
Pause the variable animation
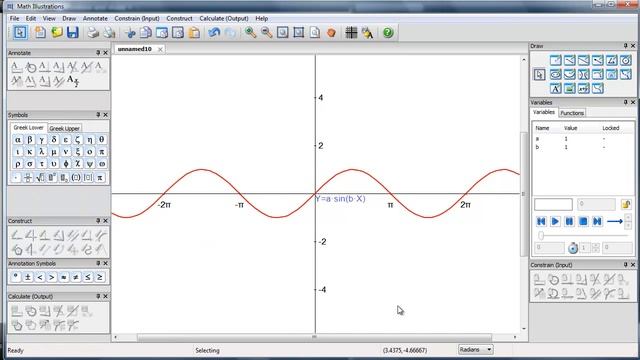tap(569, 221)
